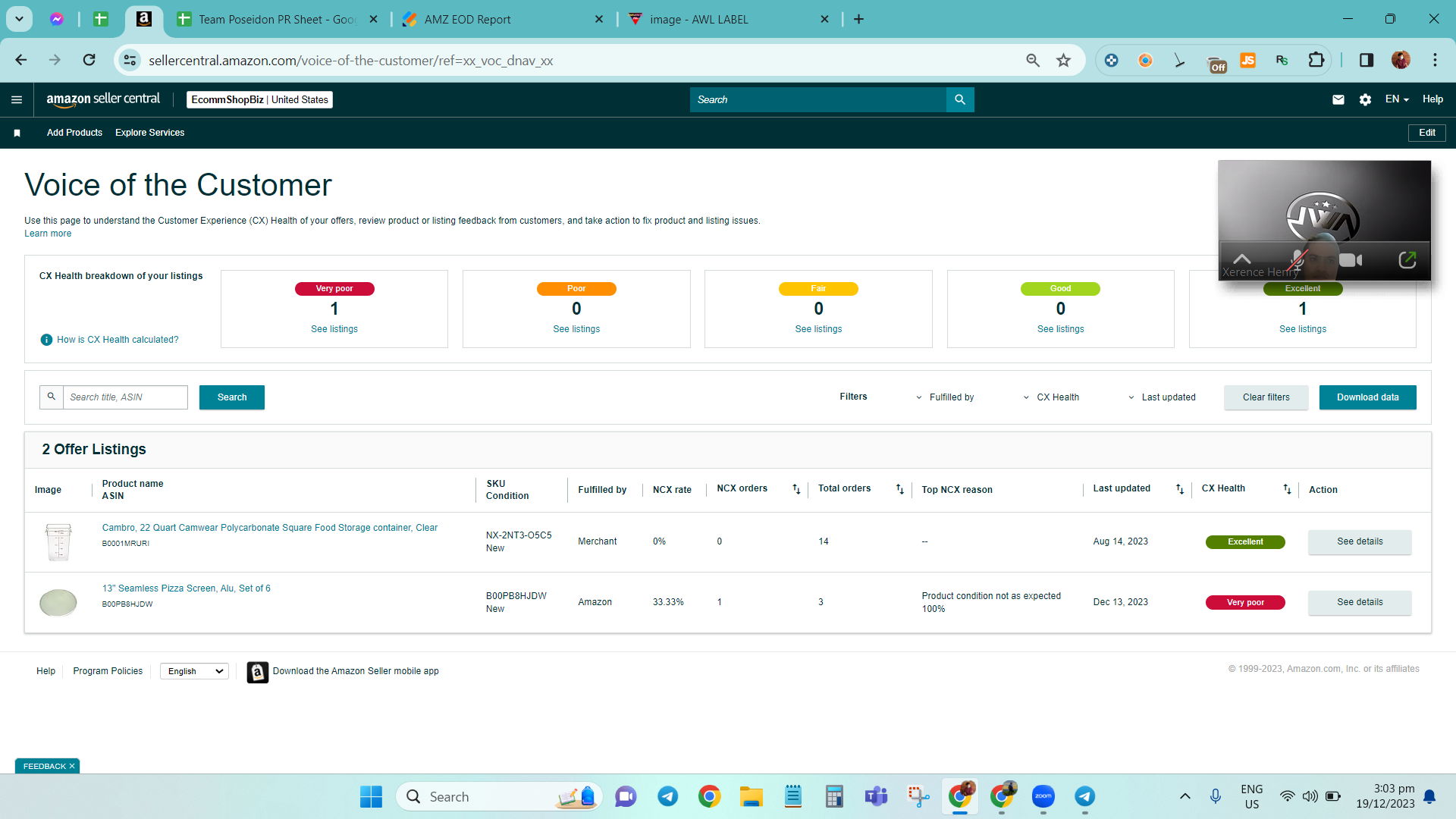1456x819 pixels.
Task: Open Explore Services menu item
Action: pos(150,133)
